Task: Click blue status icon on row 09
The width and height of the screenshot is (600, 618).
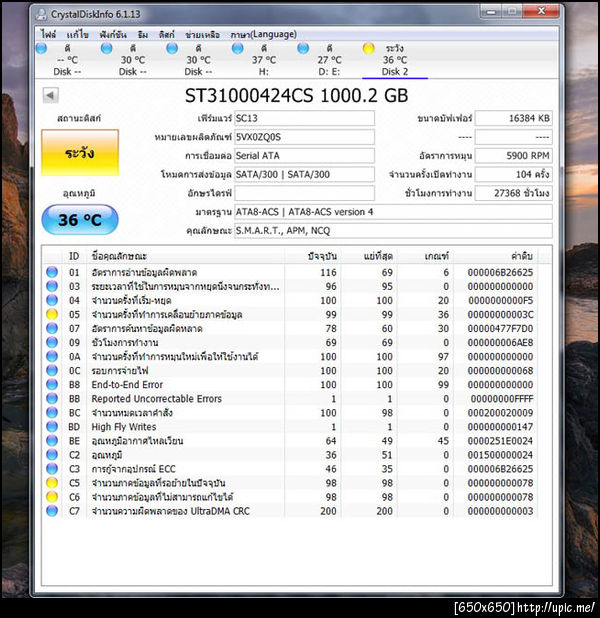Action: 52,342
